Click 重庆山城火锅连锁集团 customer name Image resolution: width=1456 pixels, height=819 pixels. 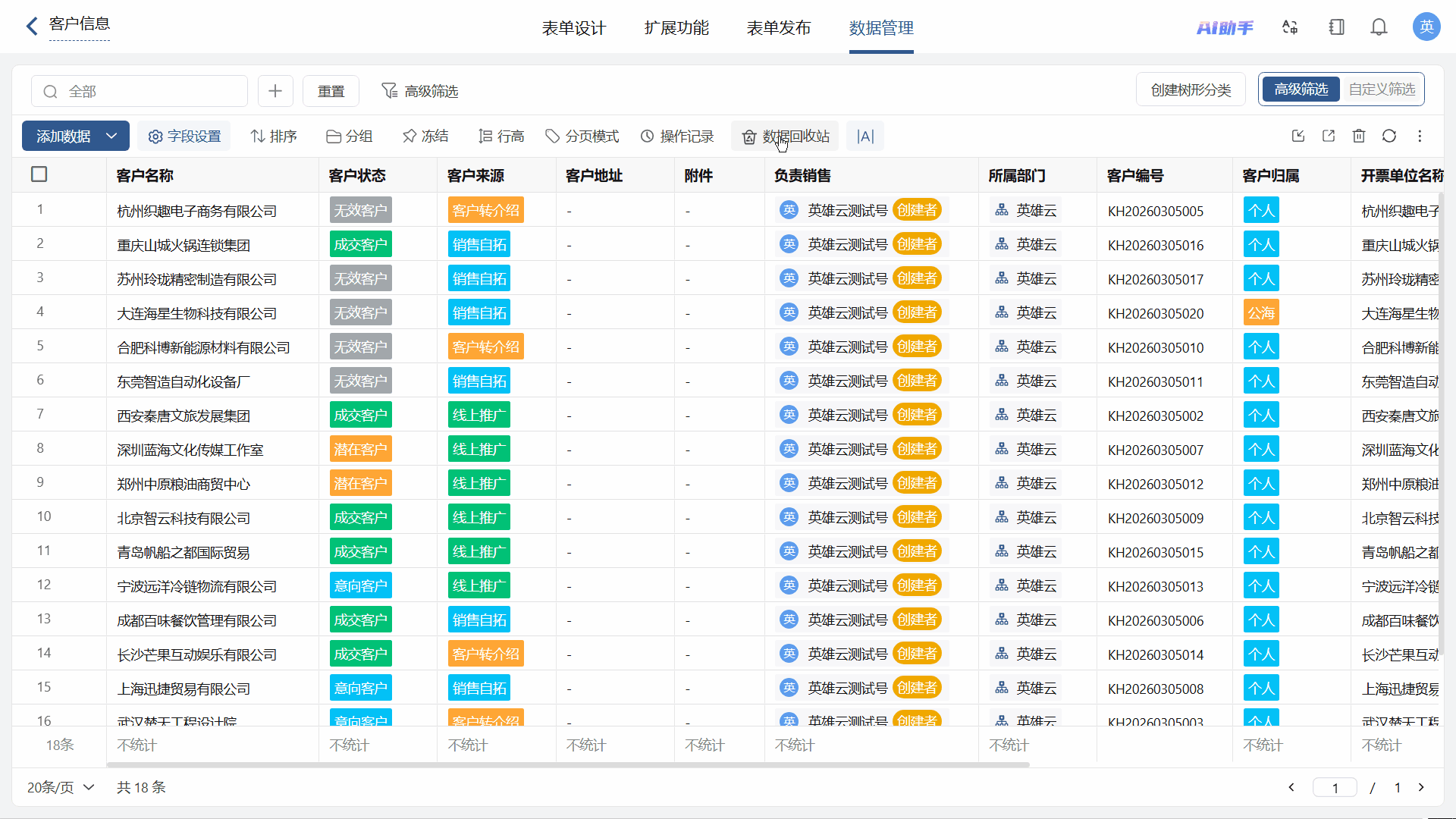coord(184,245)
